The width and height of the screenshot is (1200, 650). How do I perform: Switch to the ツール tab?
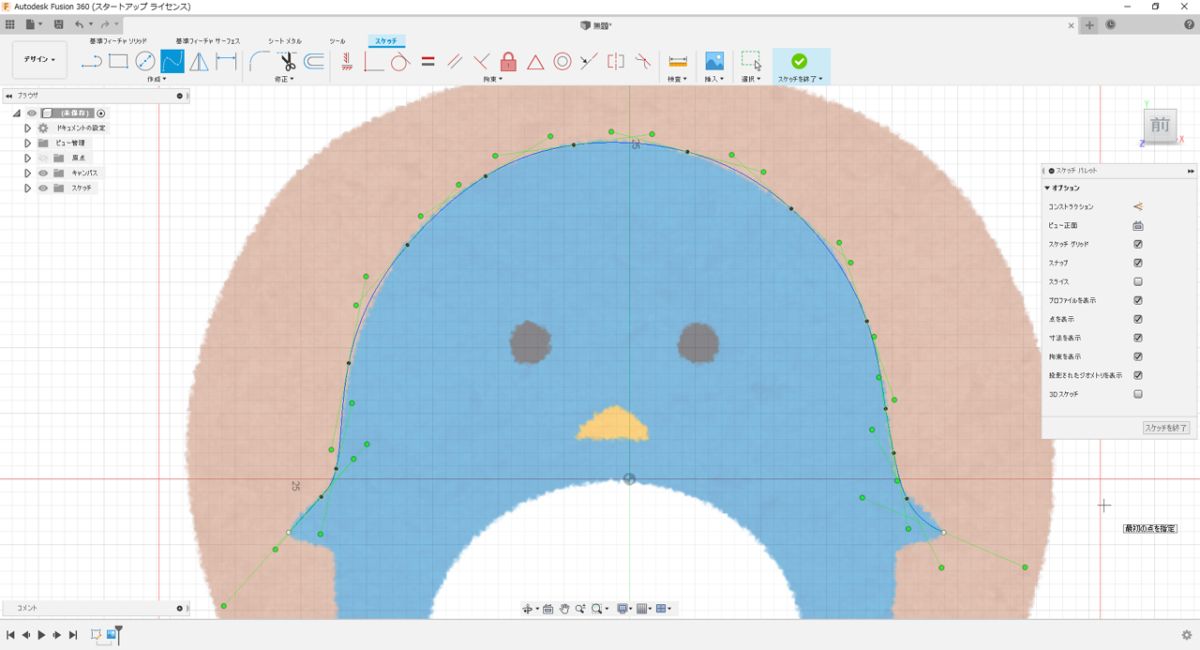(338, 41)
